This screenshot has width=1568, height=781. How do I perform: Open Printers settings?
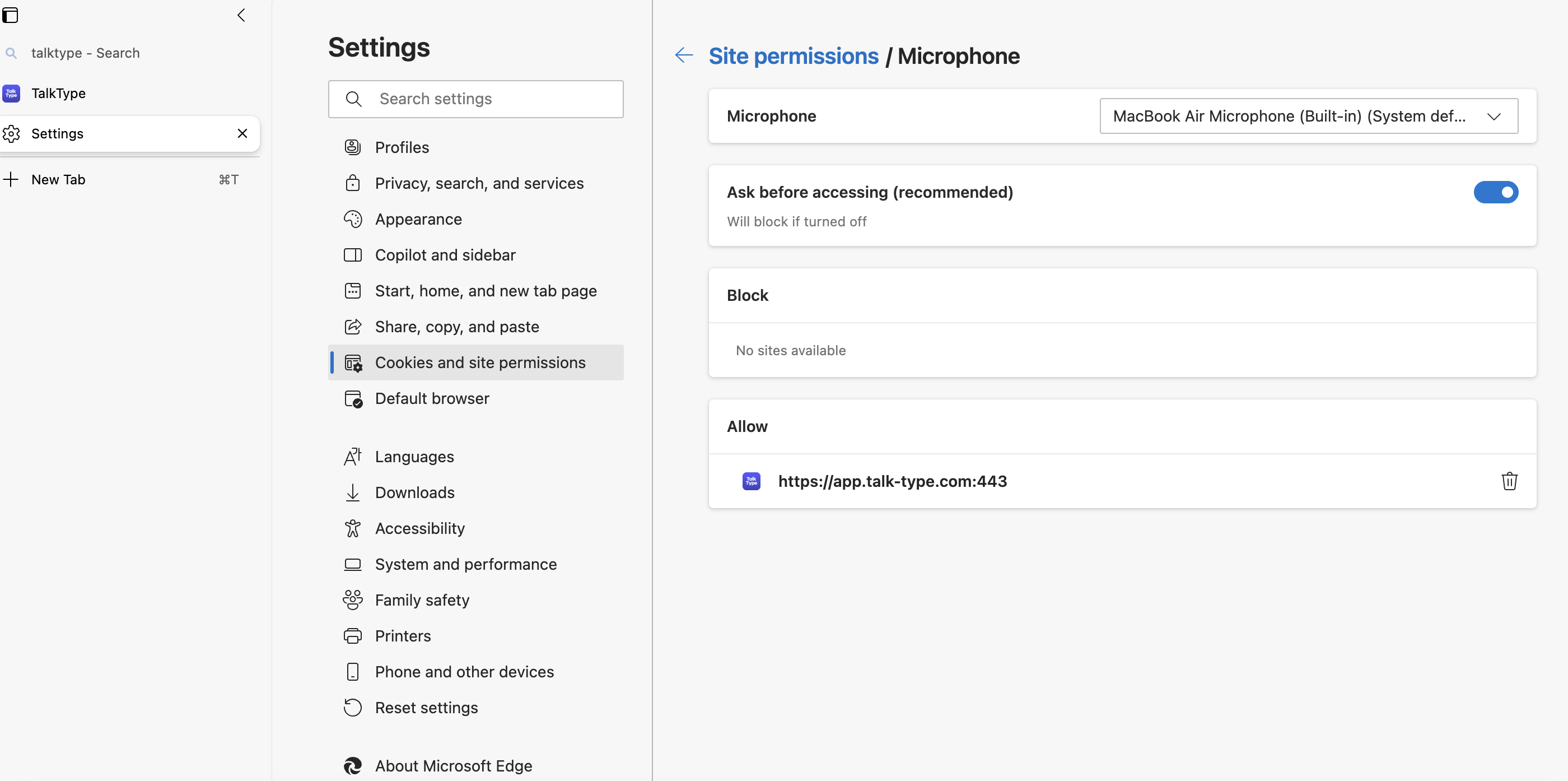pyautogui.click(x=476, y=636)
